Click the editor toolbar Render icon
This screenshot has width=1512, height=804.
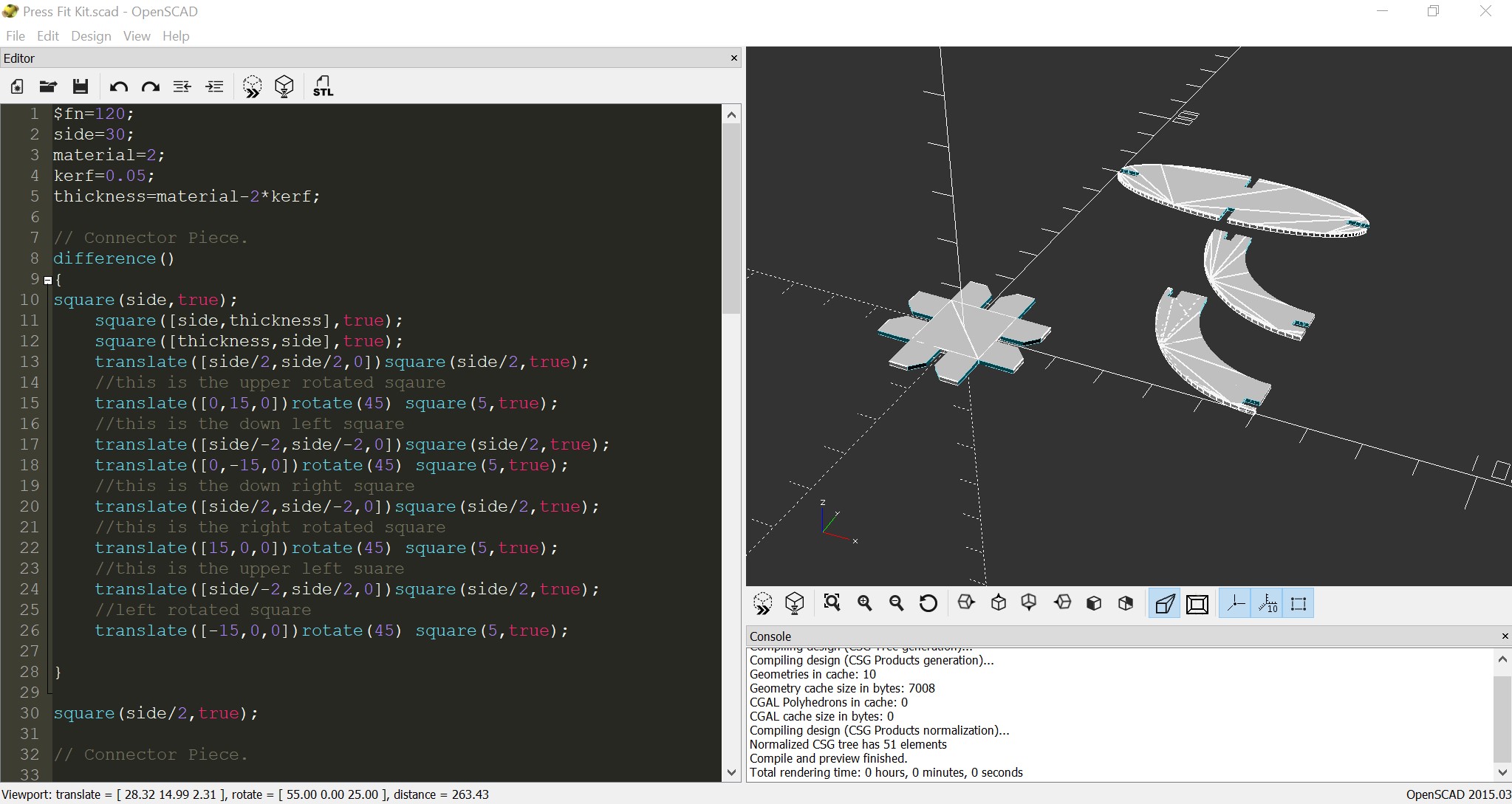coord(284,86)
